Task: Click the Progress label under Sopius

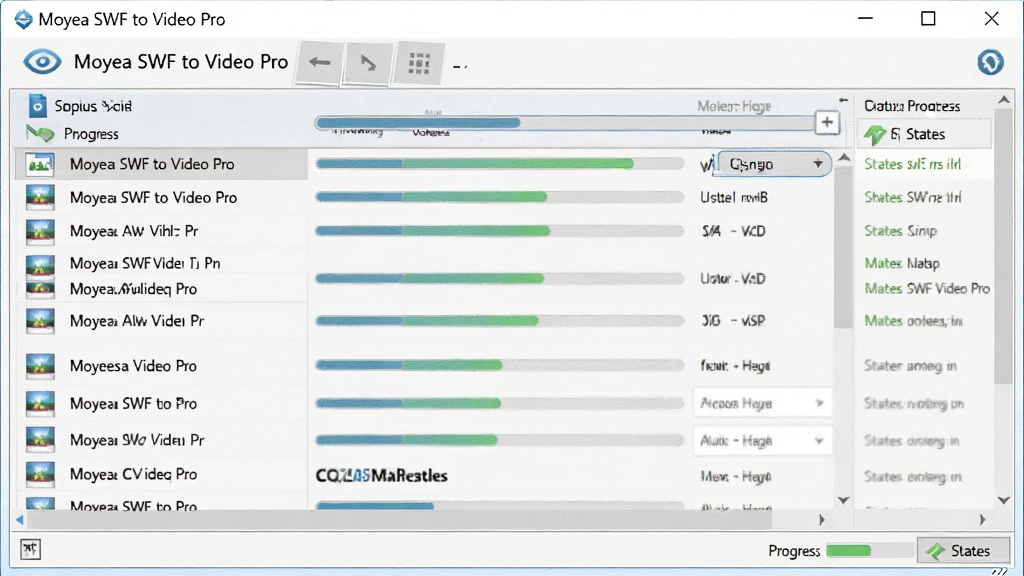Action: point(91,134)
